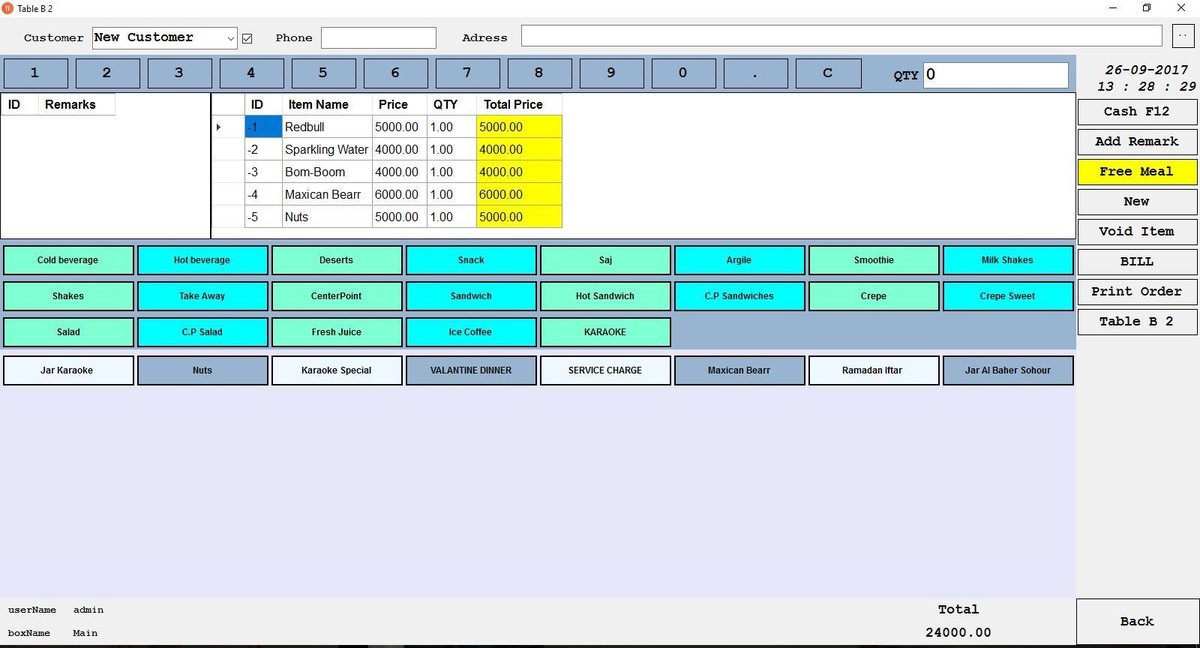
Task: Open the Ice Coffee category
Action: tap(471, 332)
